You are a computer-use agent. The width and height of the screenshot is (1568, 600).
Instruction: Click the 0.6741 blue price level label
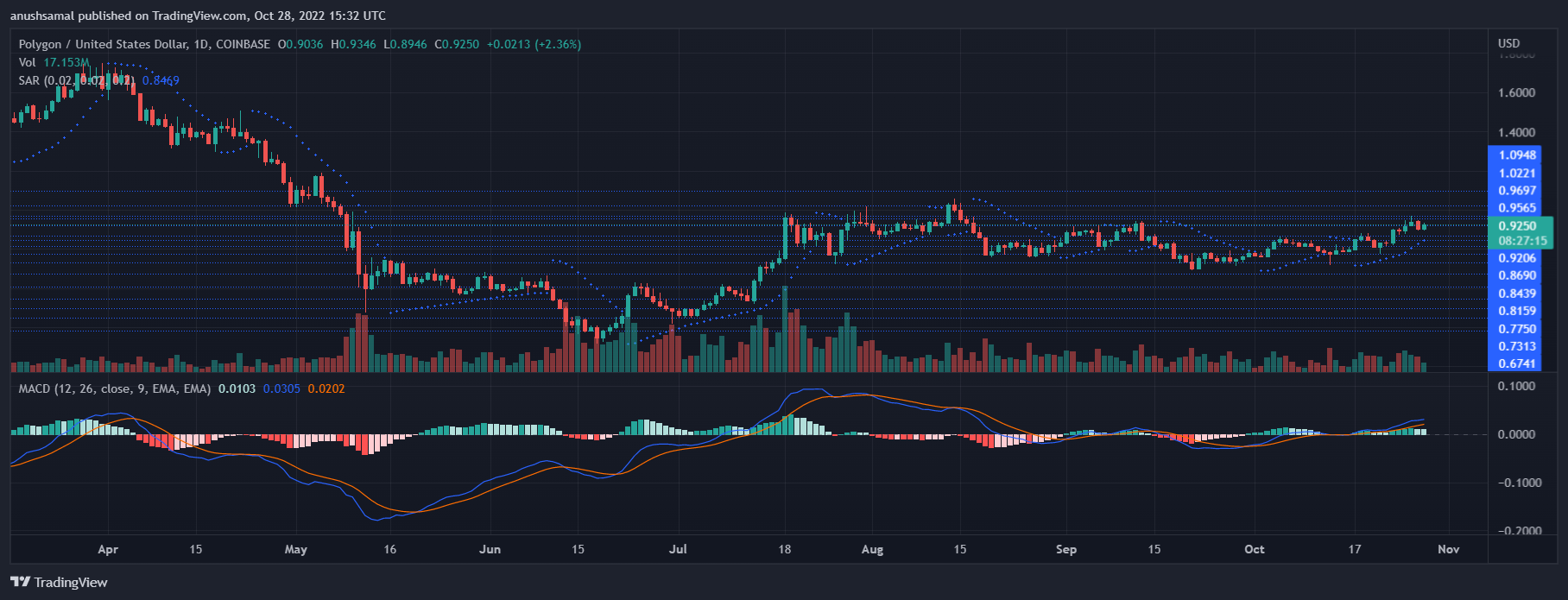[1517, 363]
